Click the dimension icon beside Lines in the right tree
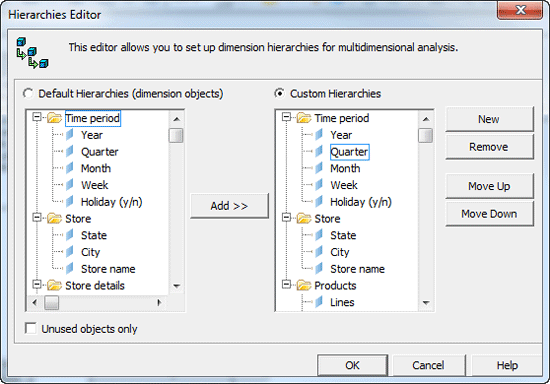Image resolution: width=550 pixels, height=384 pixels. click(x=319, y=302)
